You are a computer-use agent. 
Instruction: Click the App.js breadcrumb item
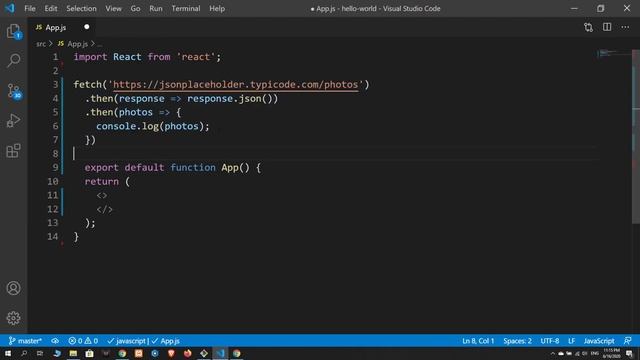click(x=73, y=44)
